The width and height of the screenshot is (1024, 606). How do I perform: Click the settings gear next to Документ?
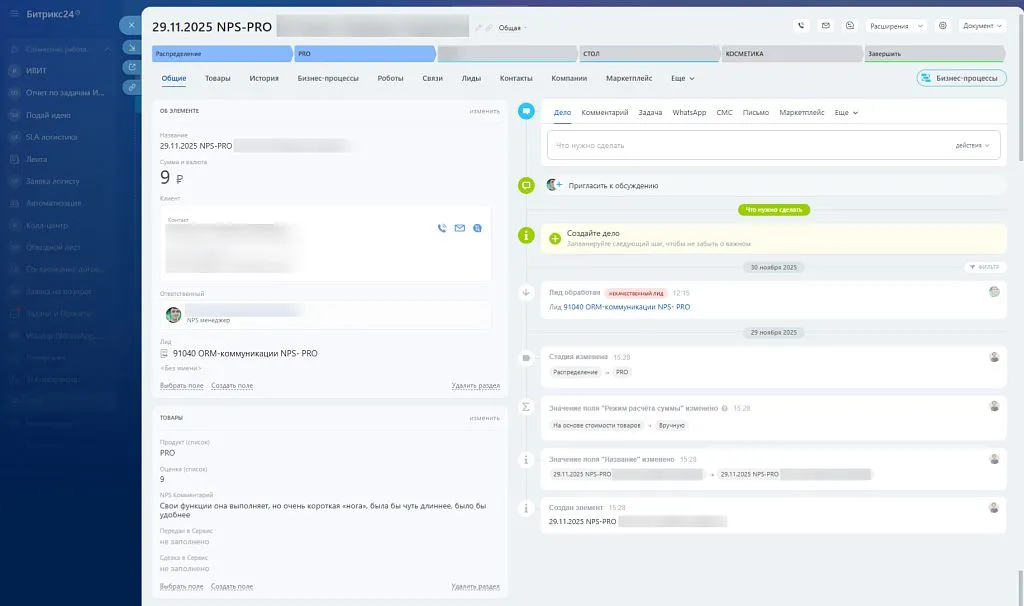tap(943, 25)
